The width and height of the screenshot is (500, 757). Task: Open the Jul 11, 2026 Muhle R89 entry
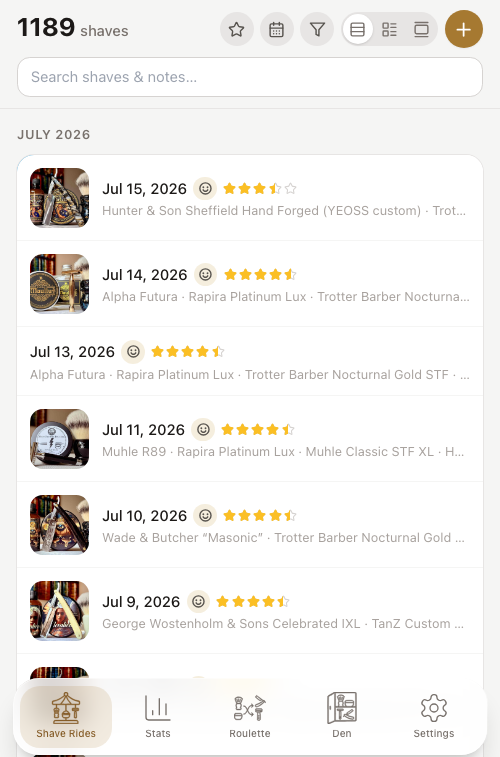click(250, 439)
